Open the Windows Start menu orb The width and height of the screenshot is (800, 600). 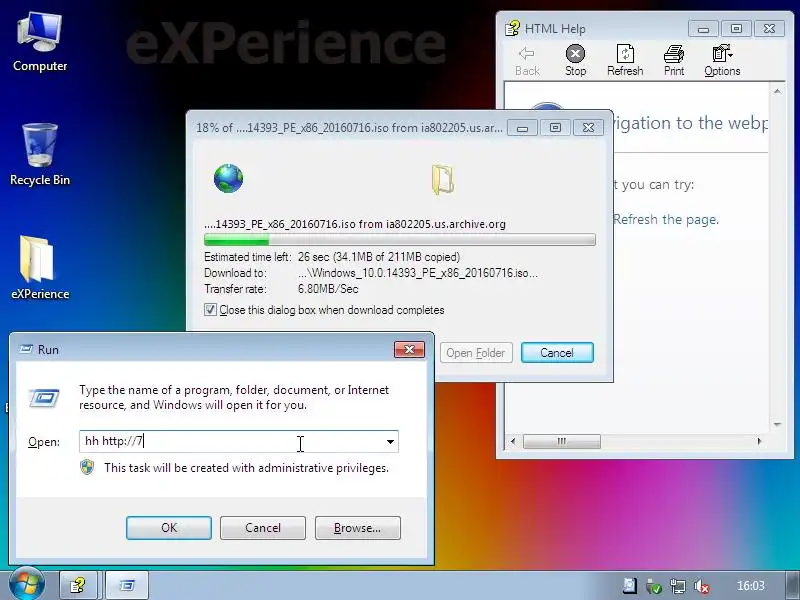coord(26,584)
